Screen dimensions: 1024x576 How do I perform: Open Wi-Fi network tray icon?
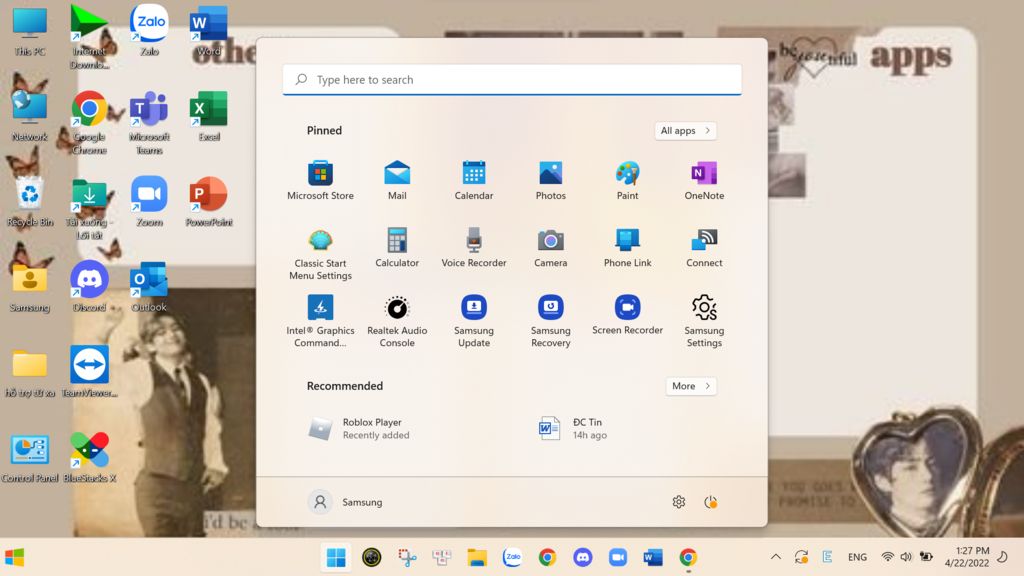tap(887, 557)
